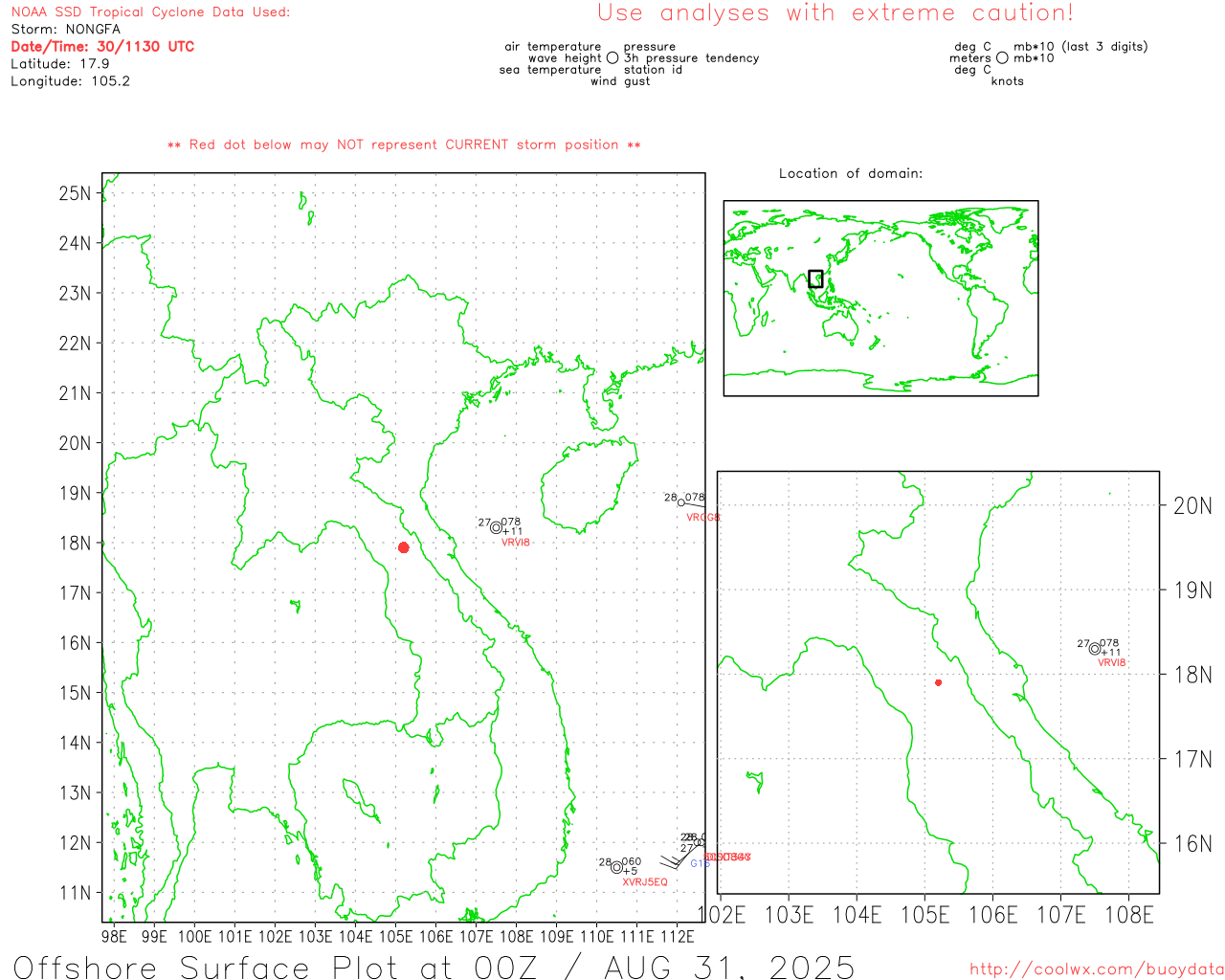Click the legend circle beside 'meters'
This screenshot has width=1225, height=980.
(x=1002, y=57)
